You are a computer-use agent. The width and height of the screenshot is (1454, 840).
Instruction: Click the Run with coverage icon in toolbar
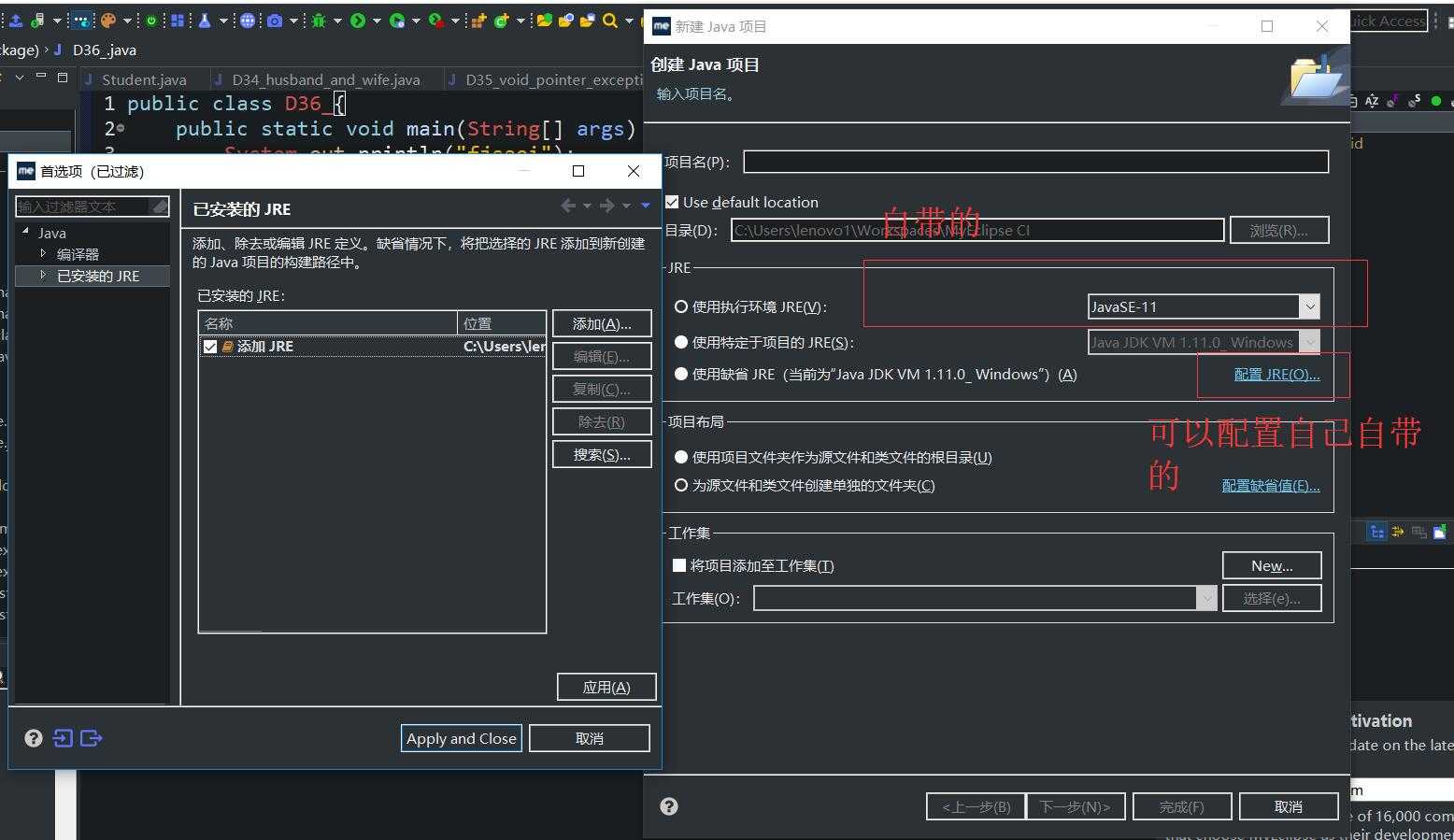(397, 21)
